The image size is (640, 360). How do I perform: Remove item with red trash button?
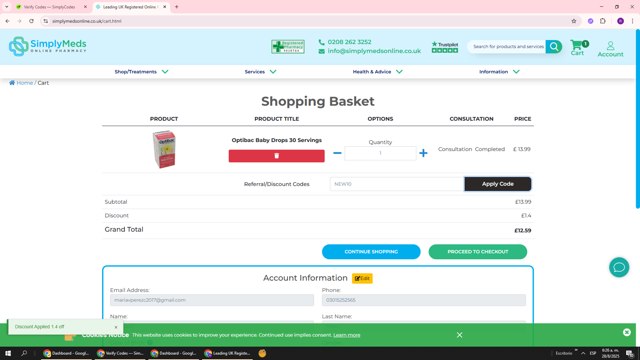pyautogui.click(x=277, y=156)
